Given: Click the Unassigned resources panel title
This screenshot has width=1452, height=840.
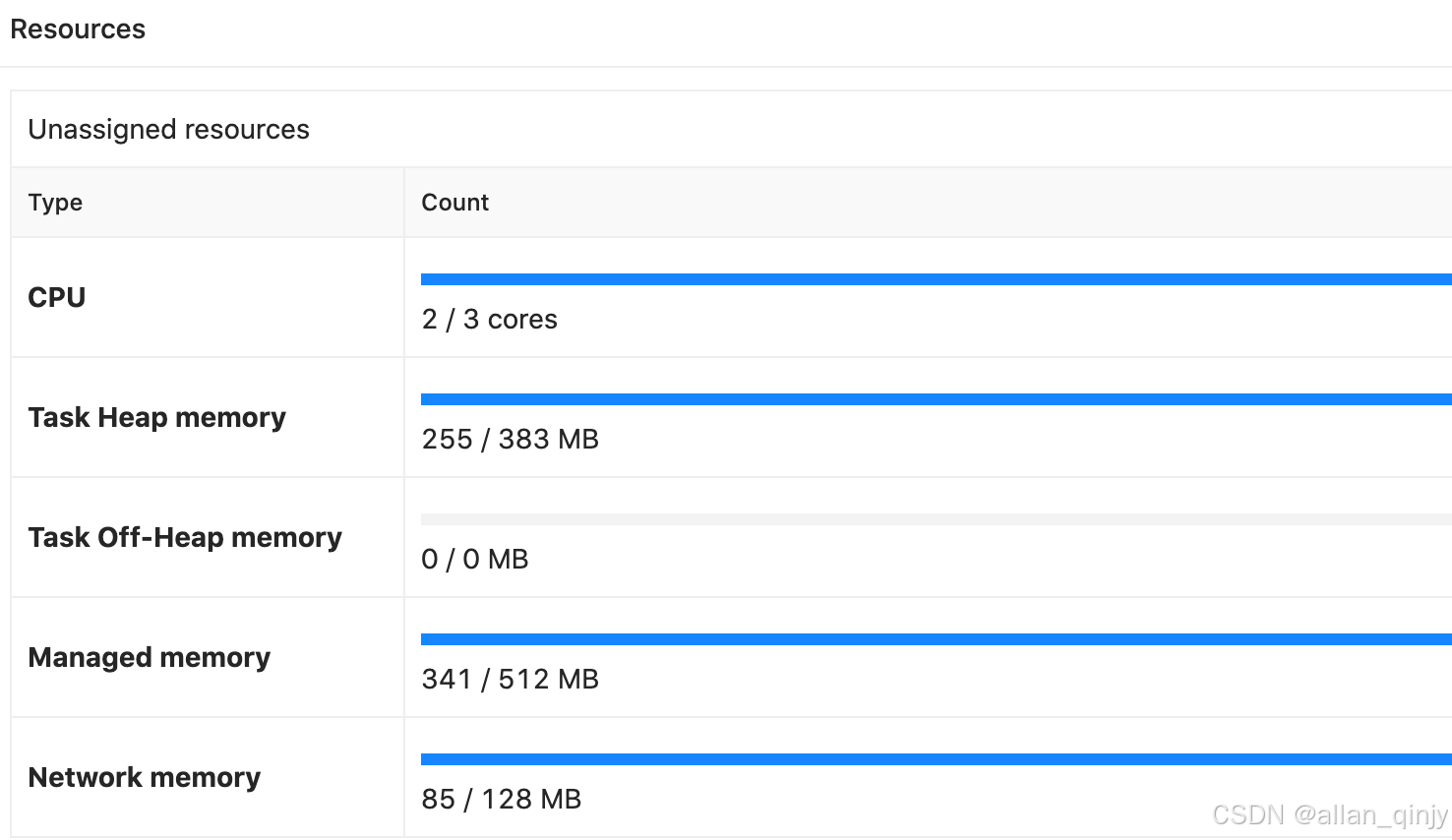Looking at the screenshot, I should click(x=168, y=129).
